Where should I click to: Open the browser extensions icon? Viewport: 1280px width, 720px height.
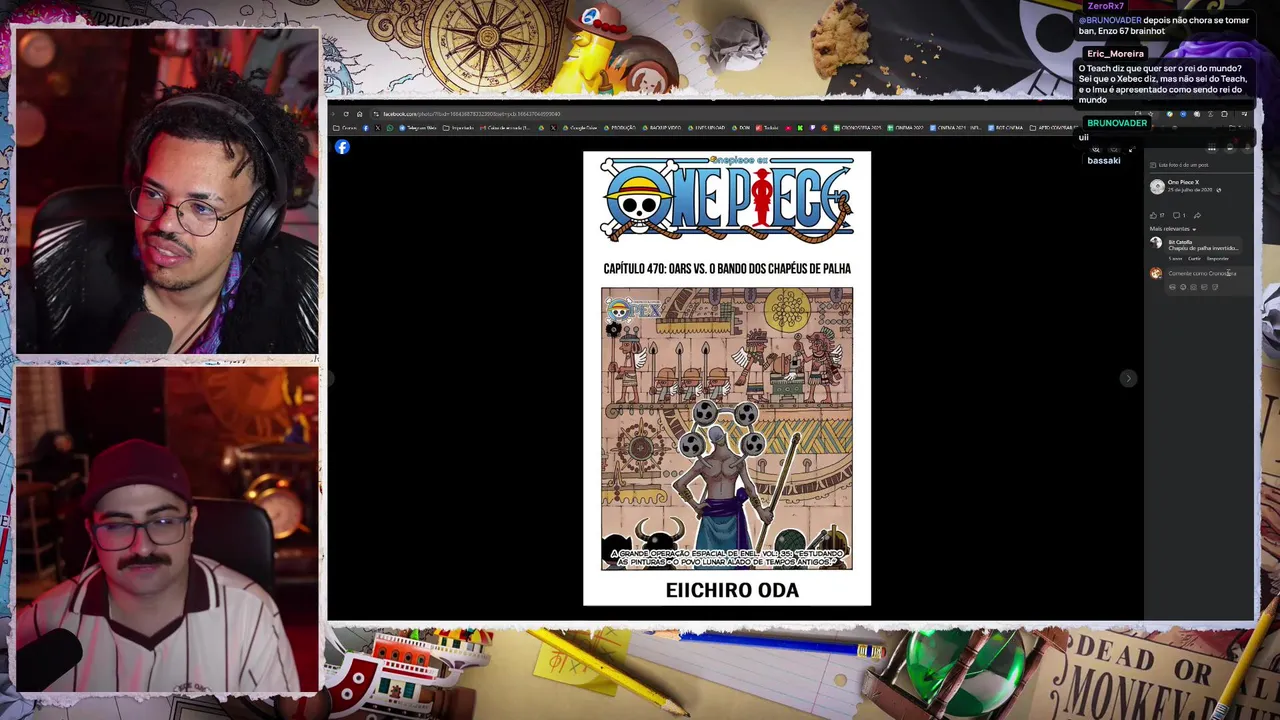pyautogui.click(x=1224, y=114)
